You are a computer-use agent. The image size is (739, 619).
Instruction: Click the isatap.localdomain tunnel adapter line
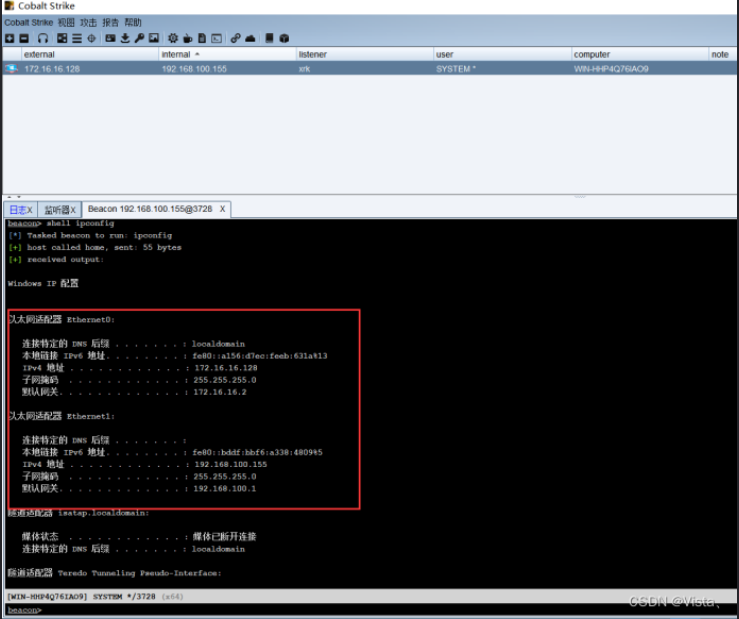78,513
